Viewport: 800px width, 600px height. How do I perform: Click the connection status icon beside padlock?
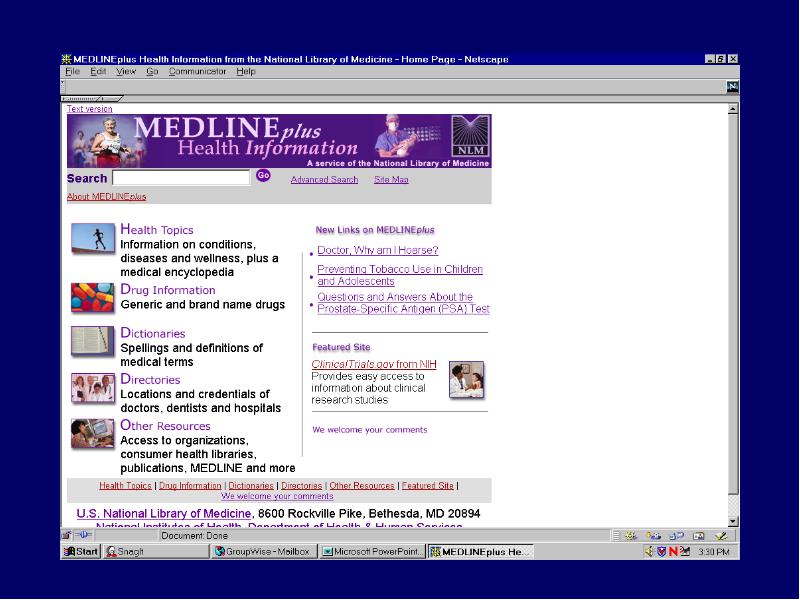(x=83, y=535)
